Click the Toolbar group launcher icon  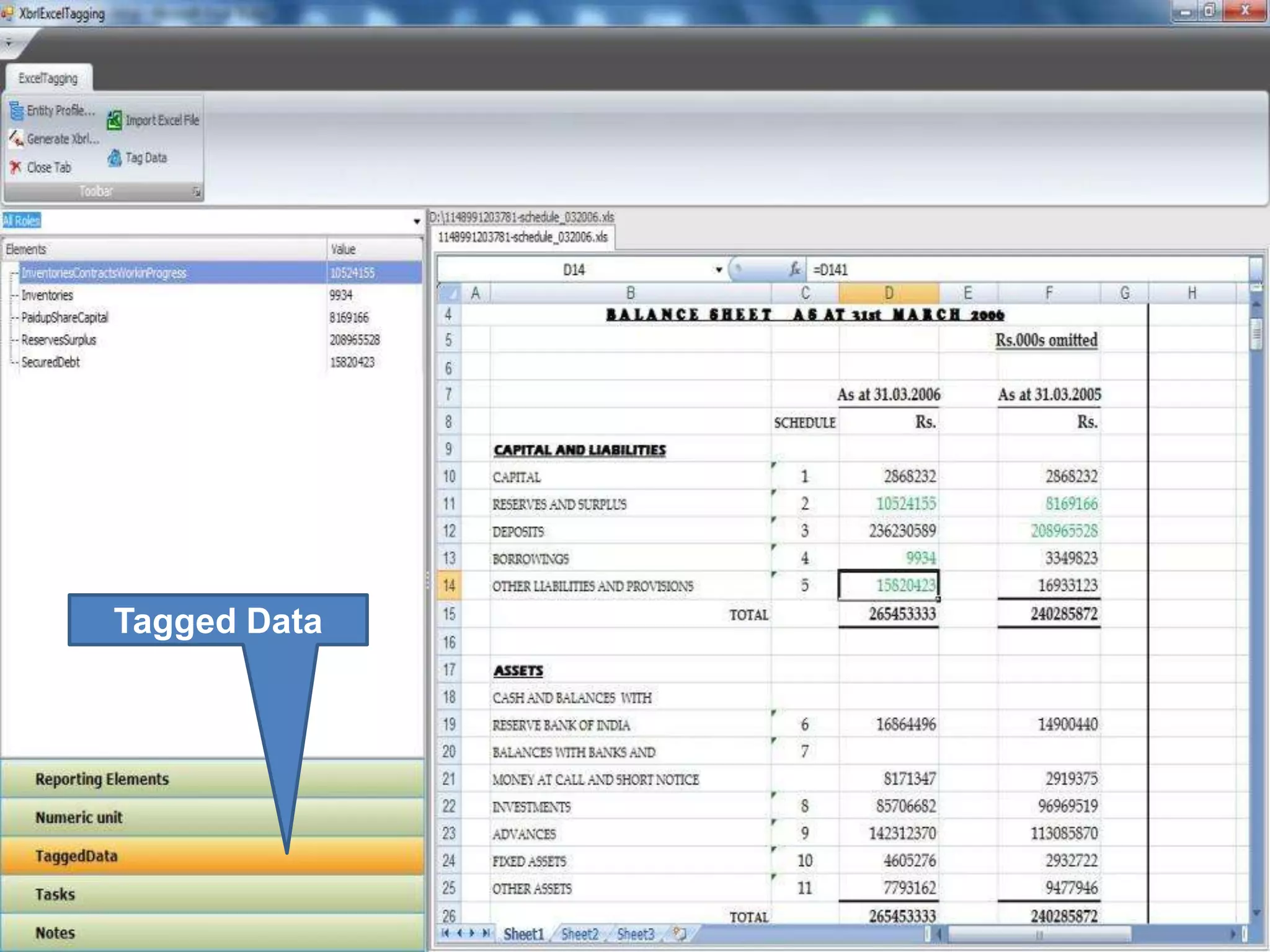coord(197,192)
